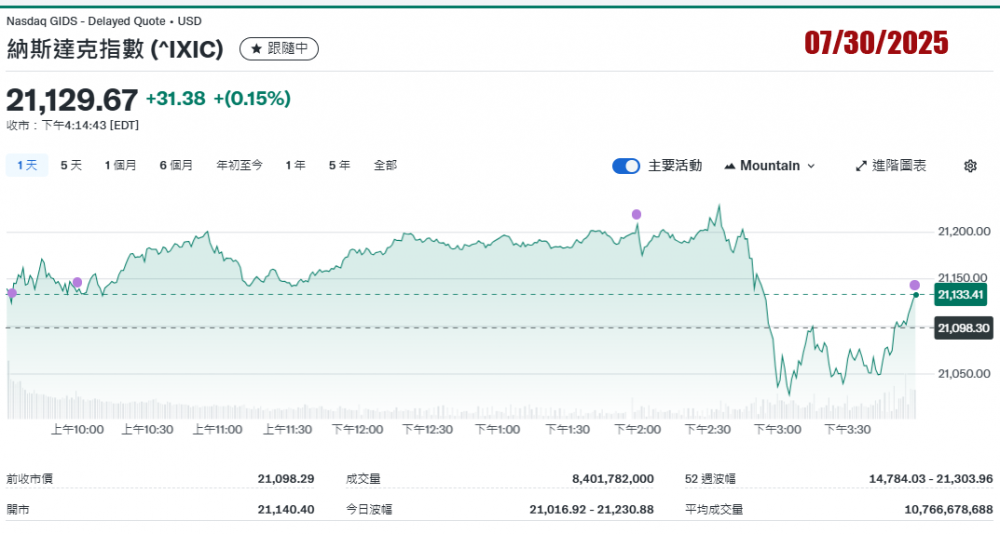Image resolution: width=1000 pixels, height=534 pixels.
Task: Select the 1 個月 range tab
Action: coord(120,165)
